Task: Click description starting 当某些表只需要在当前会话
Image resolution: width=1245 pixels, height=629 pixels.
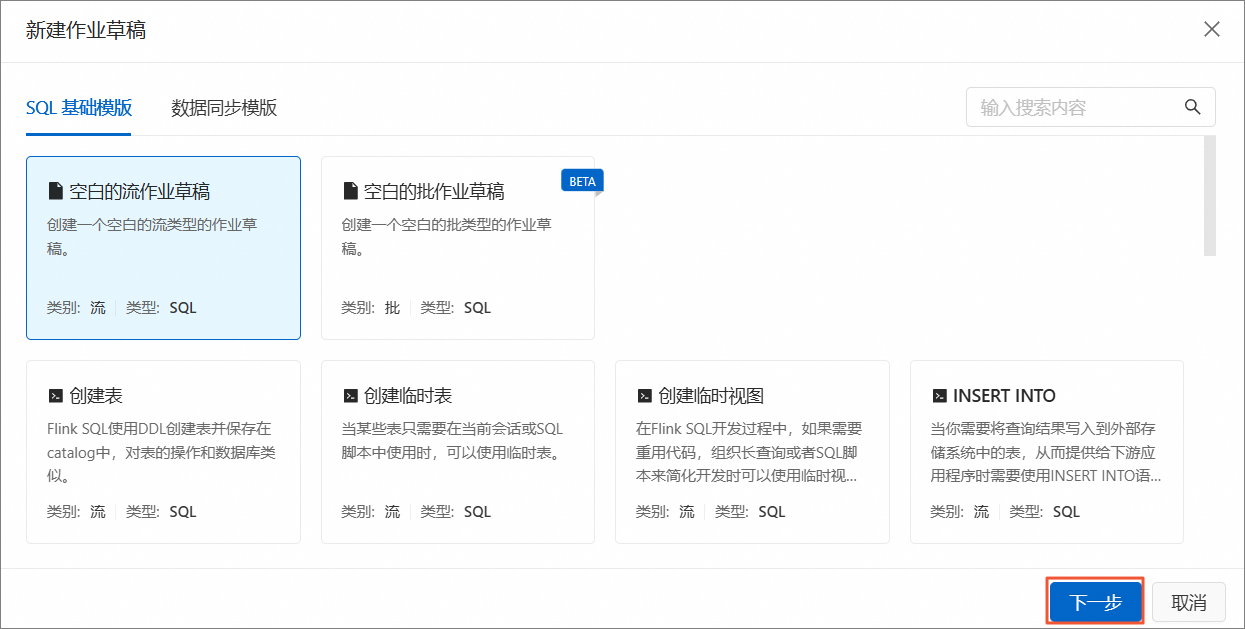Action: point(453,441)
